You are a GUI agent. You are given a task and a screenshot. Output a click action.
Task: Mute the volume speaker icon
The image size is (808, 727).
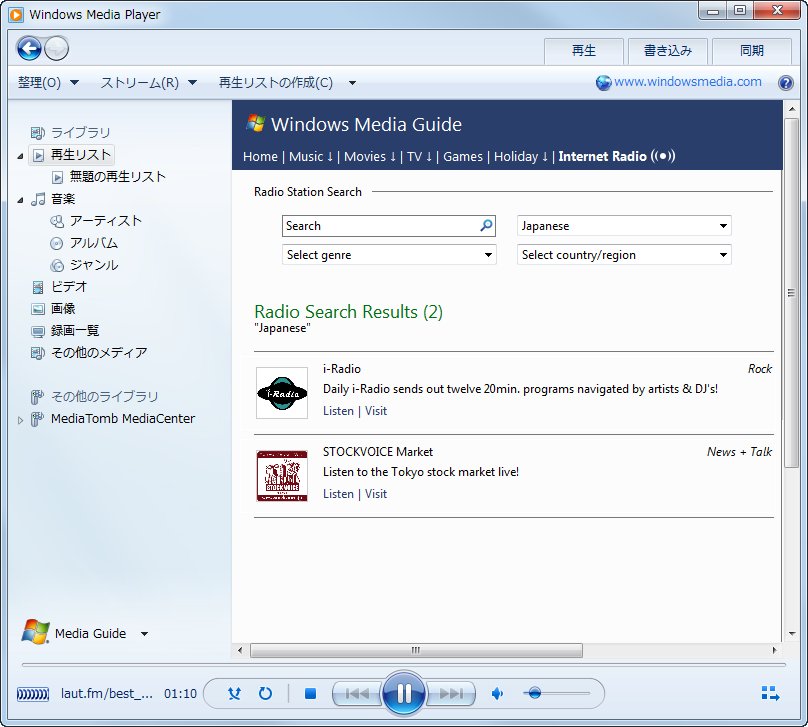coord(497,694)
